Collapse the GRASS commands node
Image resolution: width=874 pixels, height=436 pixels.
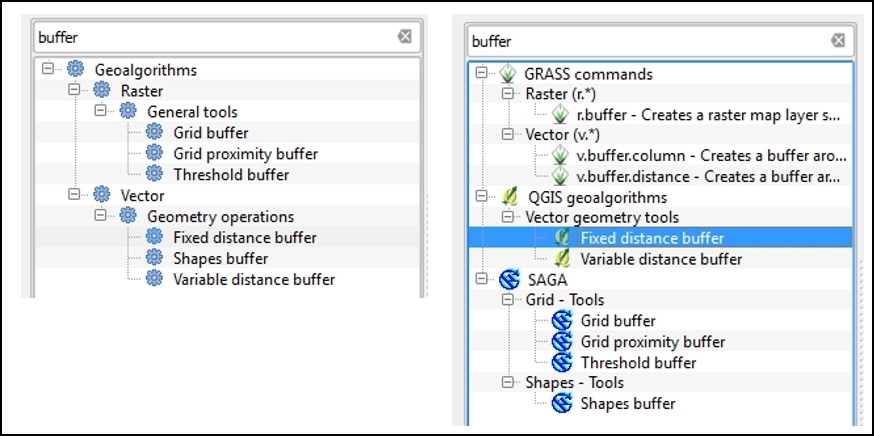[482, 72]
